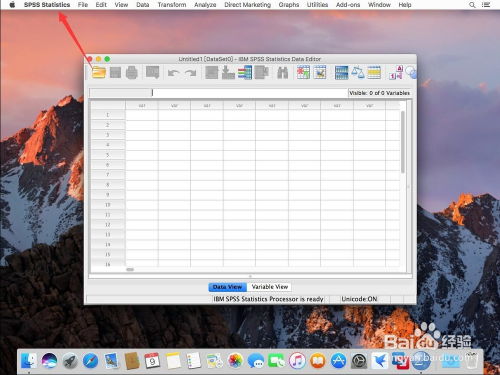Click the Value Labels icon
The height and width of the screenshot is (375, 500).
click(396, 72)
